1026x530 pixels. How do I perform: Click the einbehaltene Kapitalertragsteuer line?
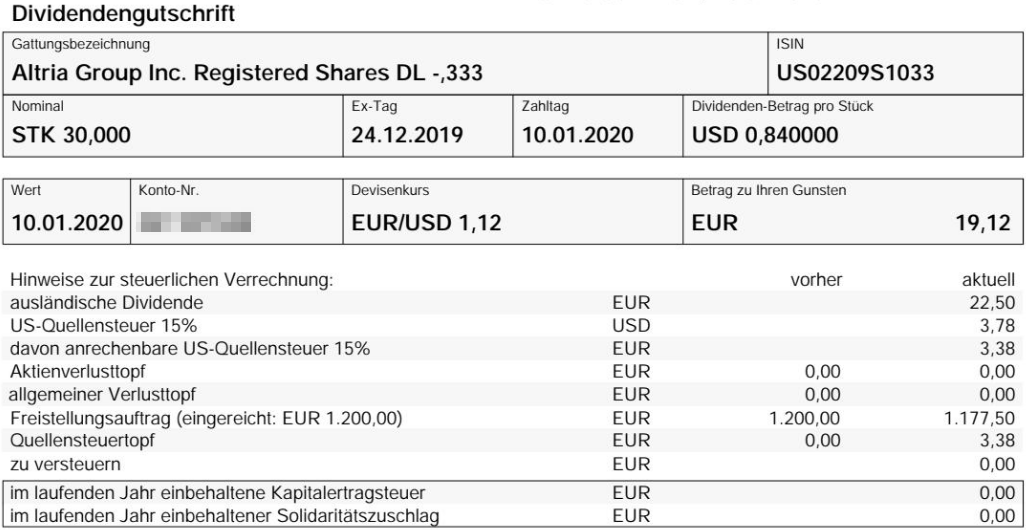point(513,493)
